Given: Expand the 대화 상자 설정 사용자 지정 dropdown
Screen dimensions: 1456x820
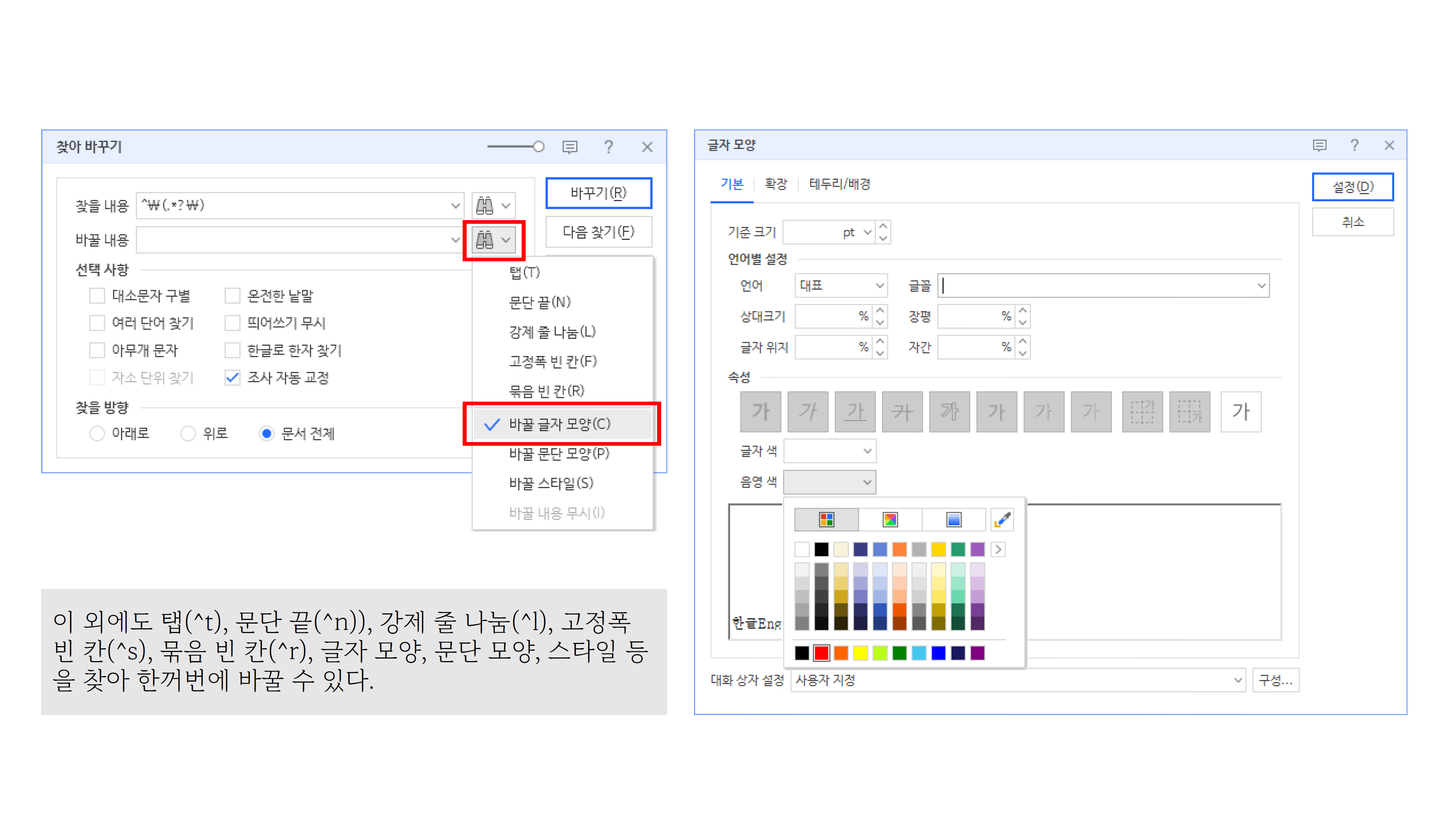Looking at the screenshot, I should coord(1237,680).
